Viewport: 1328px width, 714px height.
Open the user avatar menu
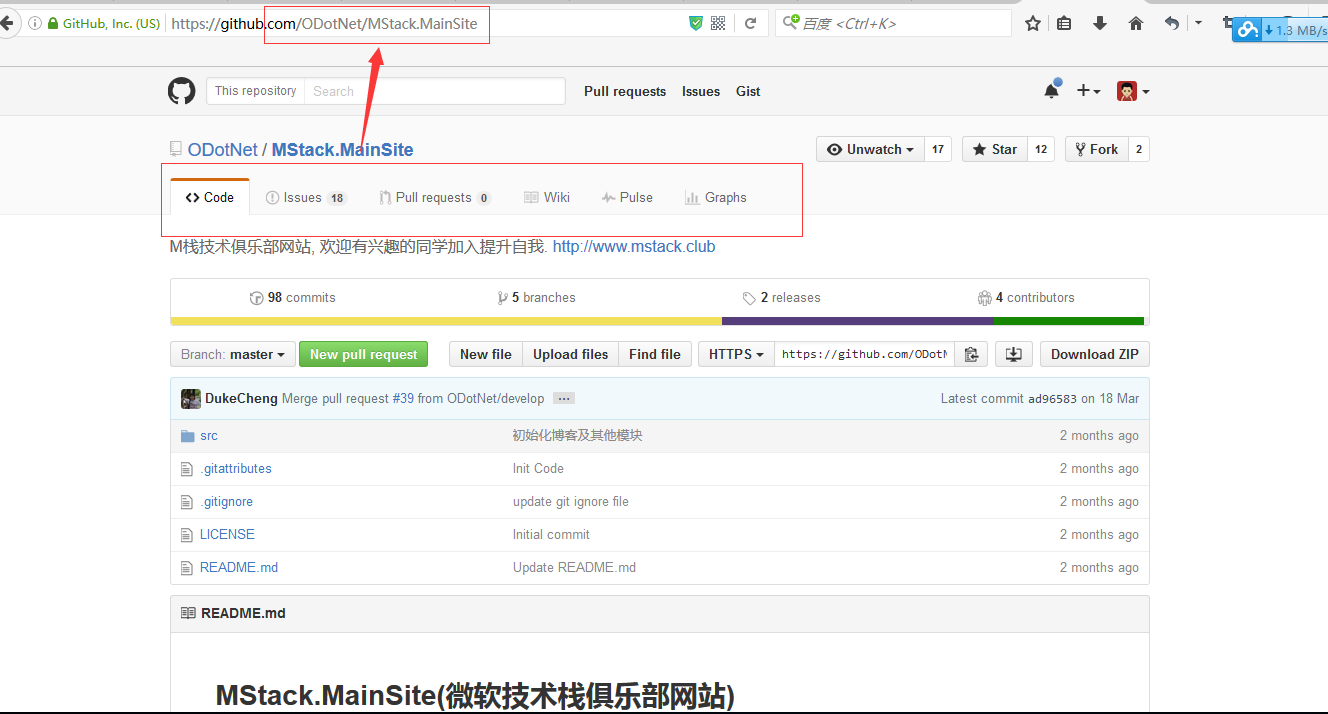[x=1133, y=91]
